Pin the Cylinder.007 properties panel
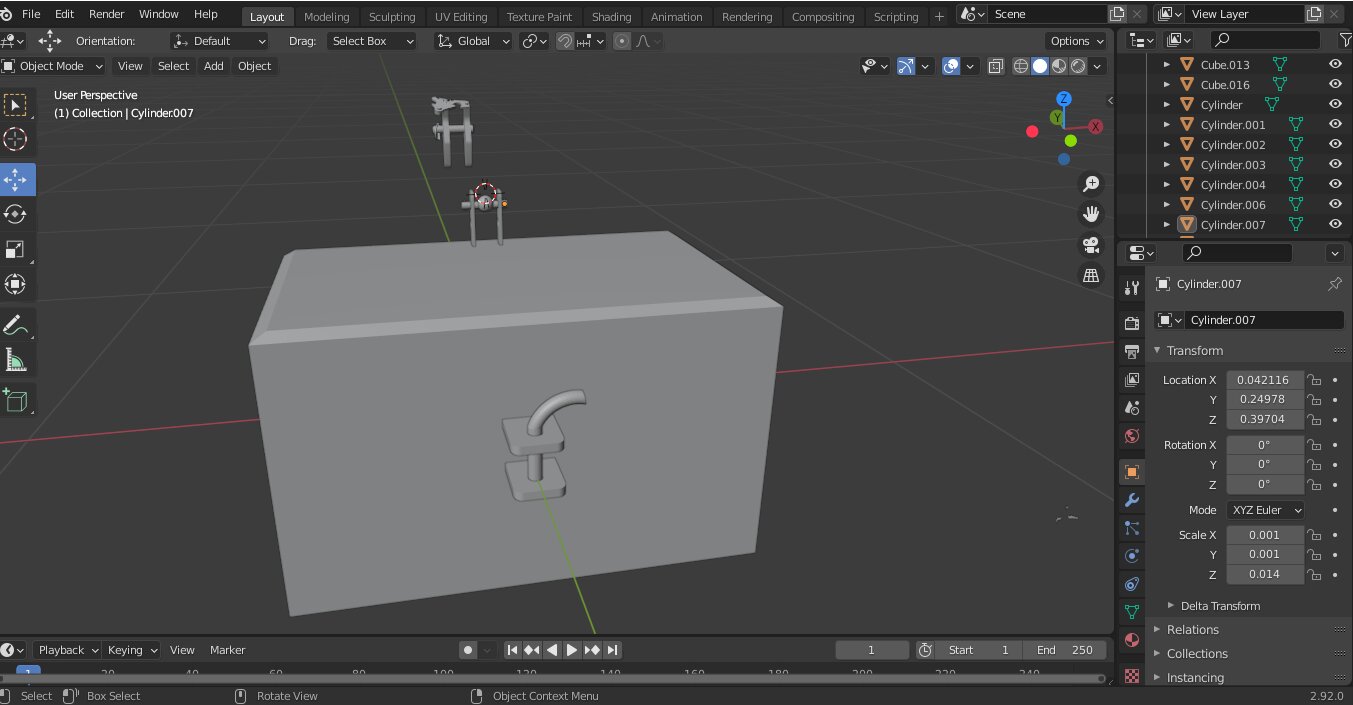Image resolution: width=1353 pixels, height=705 pixels. 1334,284
